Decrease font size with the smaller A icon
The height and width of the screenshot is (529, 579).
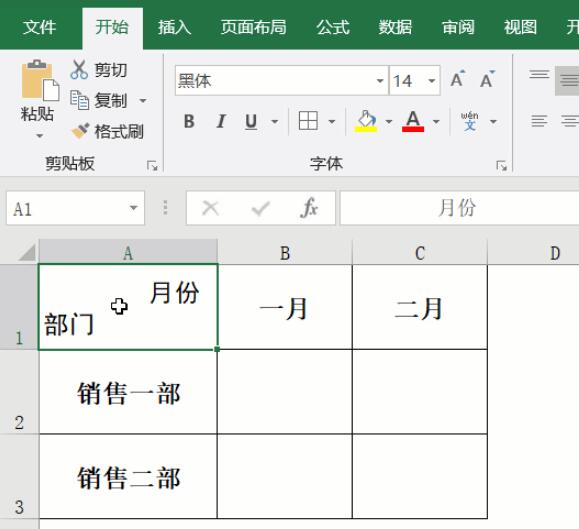click(x=487, y=79)
